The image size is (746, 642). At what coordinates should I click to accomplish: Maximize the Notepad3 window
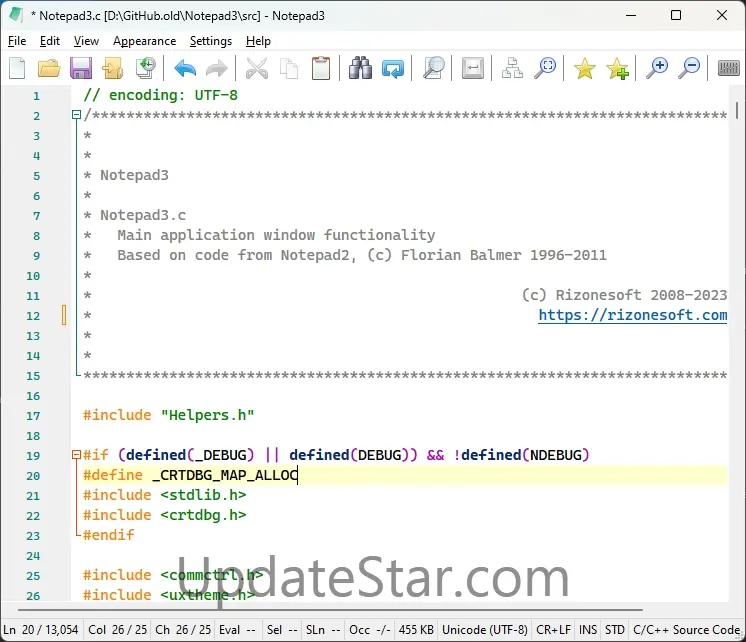point(676,15)
